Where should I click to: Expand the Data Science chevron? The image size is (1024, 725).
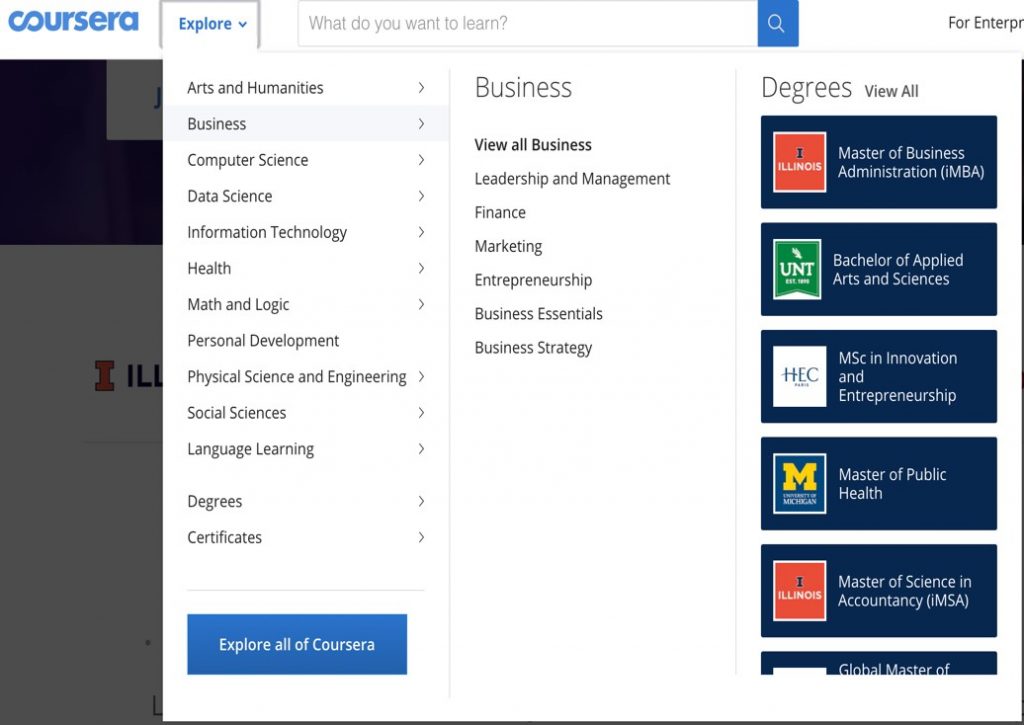pyautogui.click(x=421, y=196)
